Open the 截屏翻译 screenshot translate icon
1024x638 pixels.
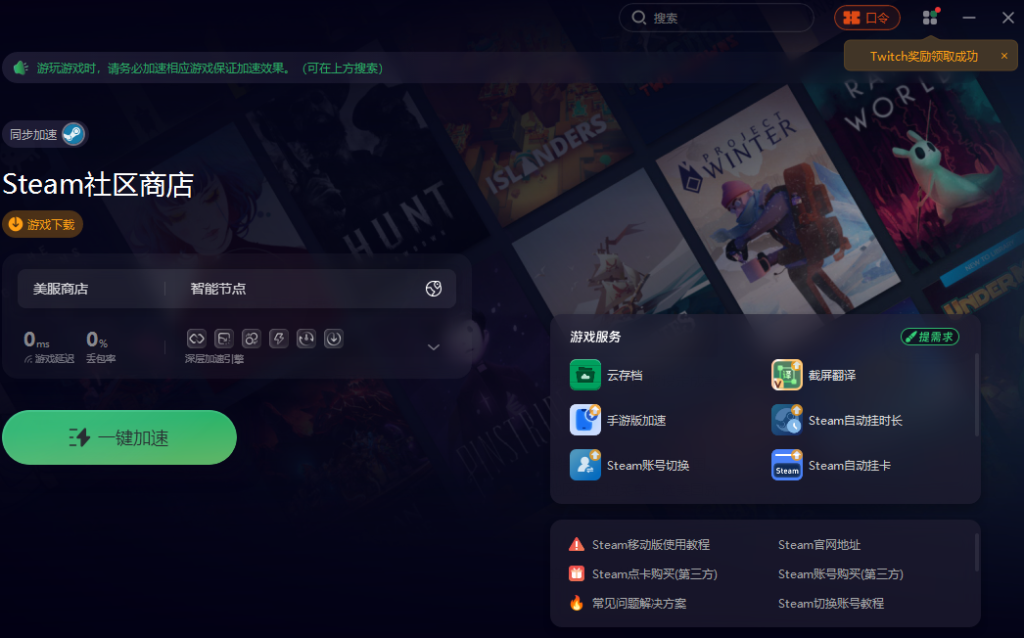[787, 375]
